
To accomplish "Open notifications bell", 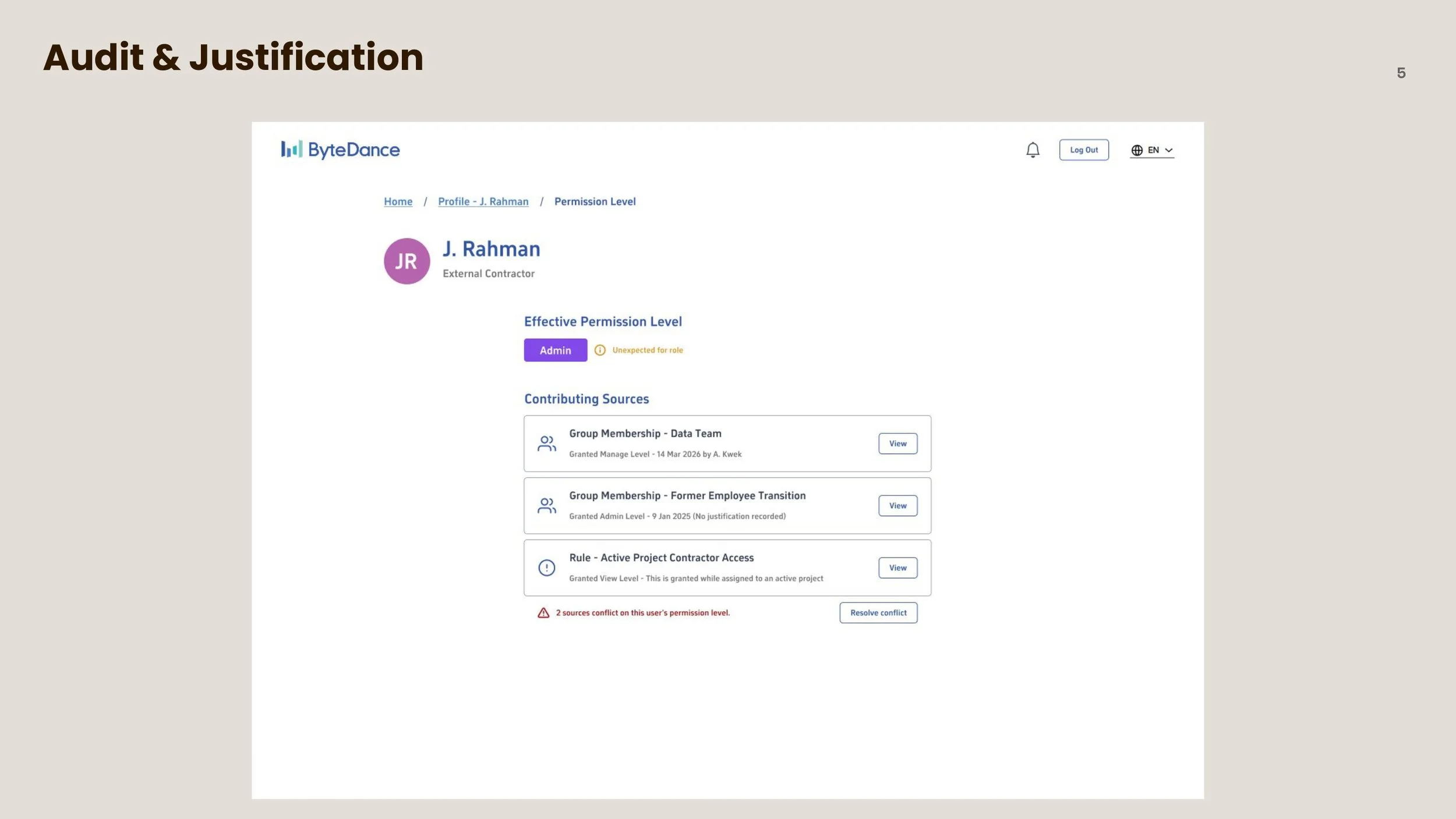I will pyautogui.click(x=1033, y=150).
